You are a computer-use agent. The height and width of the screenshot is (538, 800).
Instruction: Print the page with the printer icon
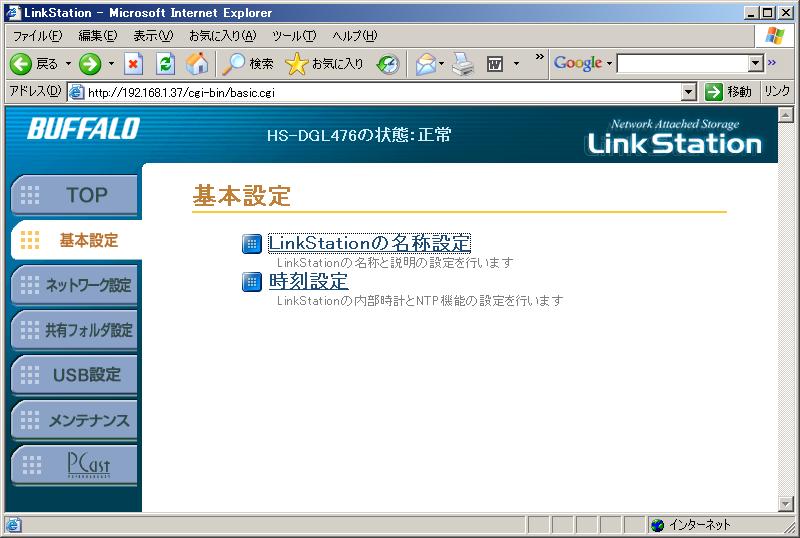(x=463, y=64)
